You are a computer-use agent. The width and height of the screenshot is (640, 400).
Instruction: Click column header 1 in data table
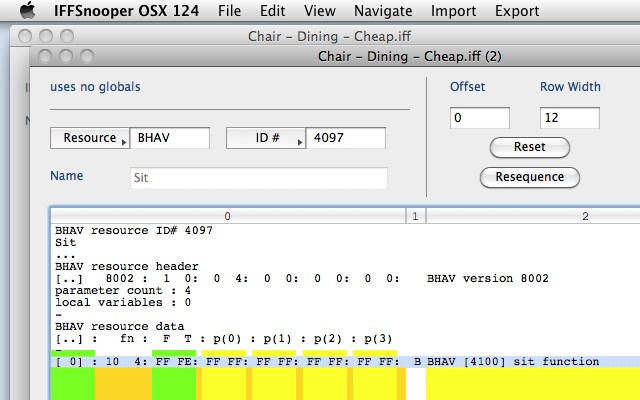(x=414, y=215)
